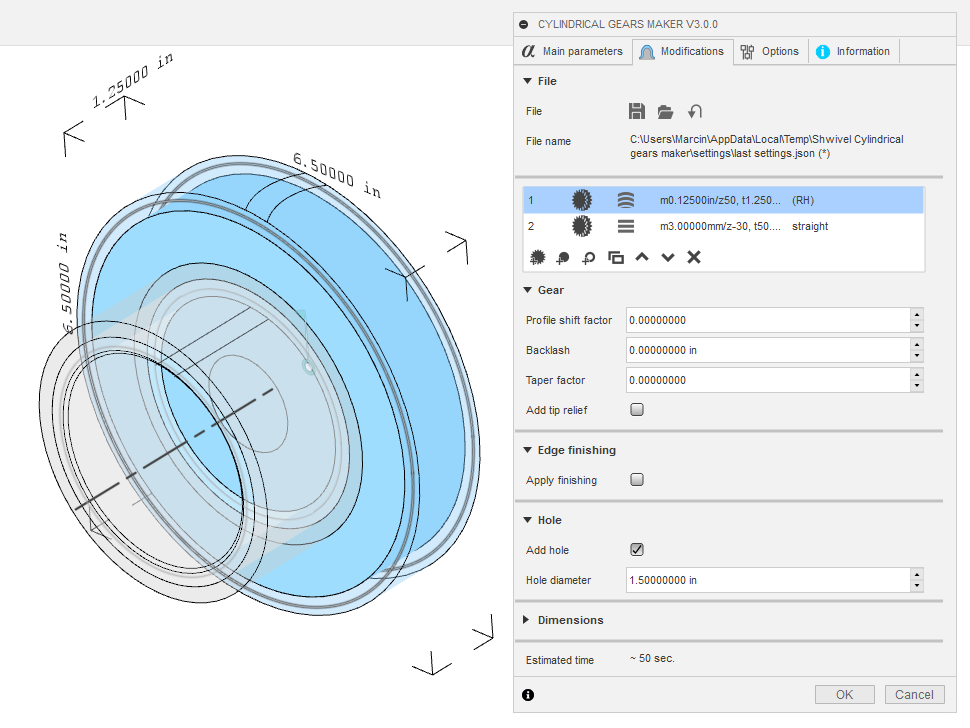This screenshot has width=970, height=728.
Task: Open the Information tab
Action: tap(853, 51)
